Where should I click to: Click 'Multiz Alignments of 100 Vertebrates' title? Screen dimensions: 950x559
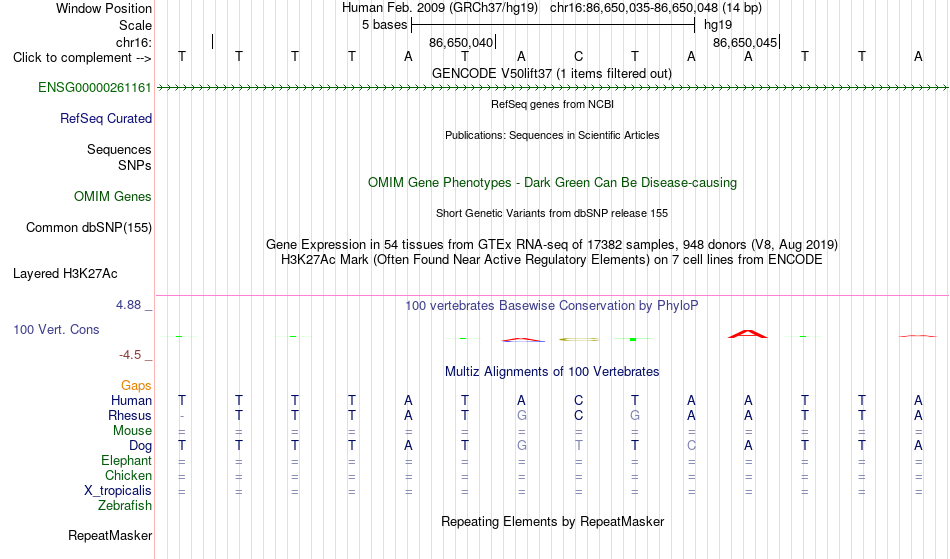tap(552, 372)
